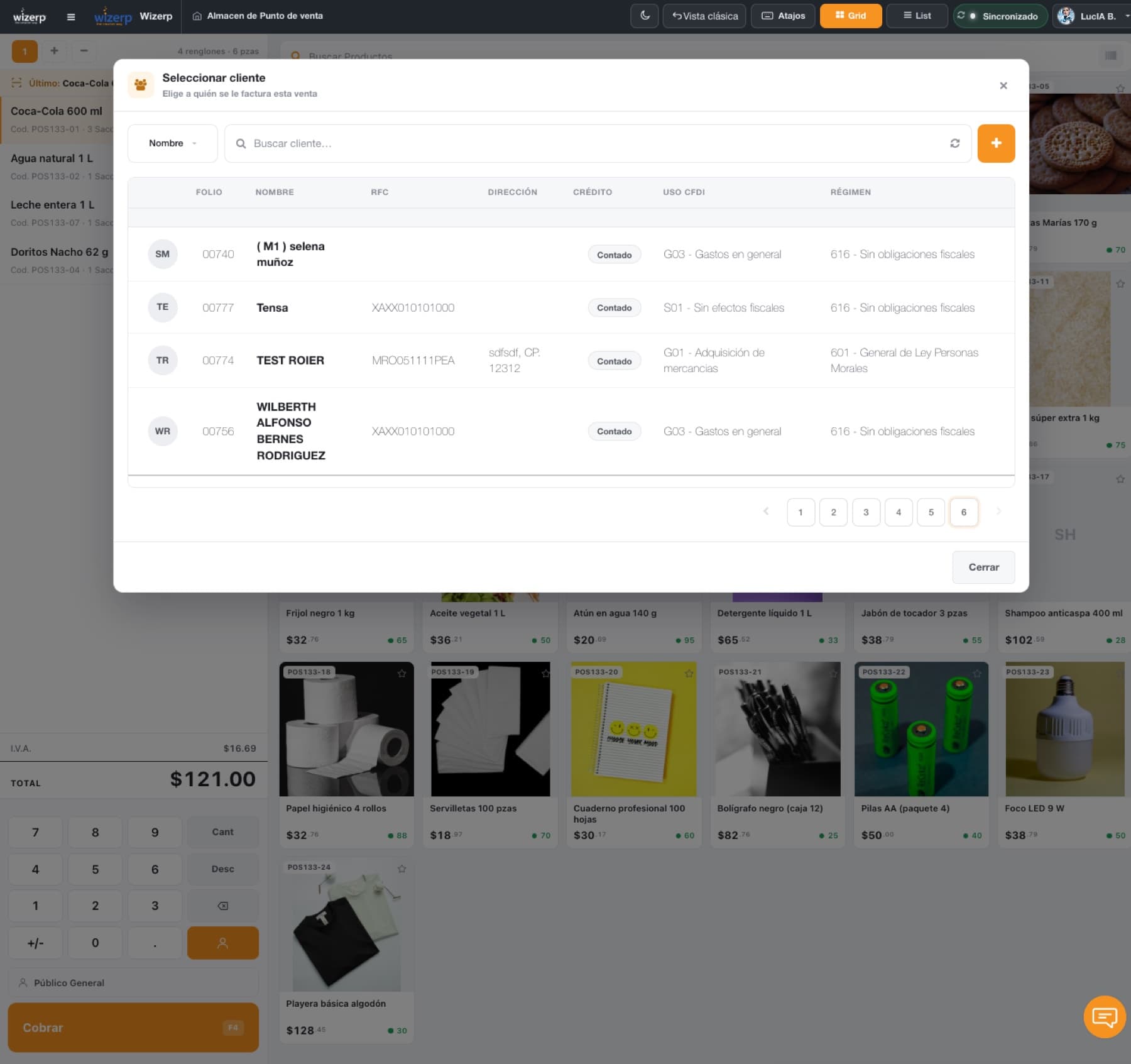Viewport: 1131px width, 1064px height.
Task: Select the List view tab
Action: click(x=917, y=16)
